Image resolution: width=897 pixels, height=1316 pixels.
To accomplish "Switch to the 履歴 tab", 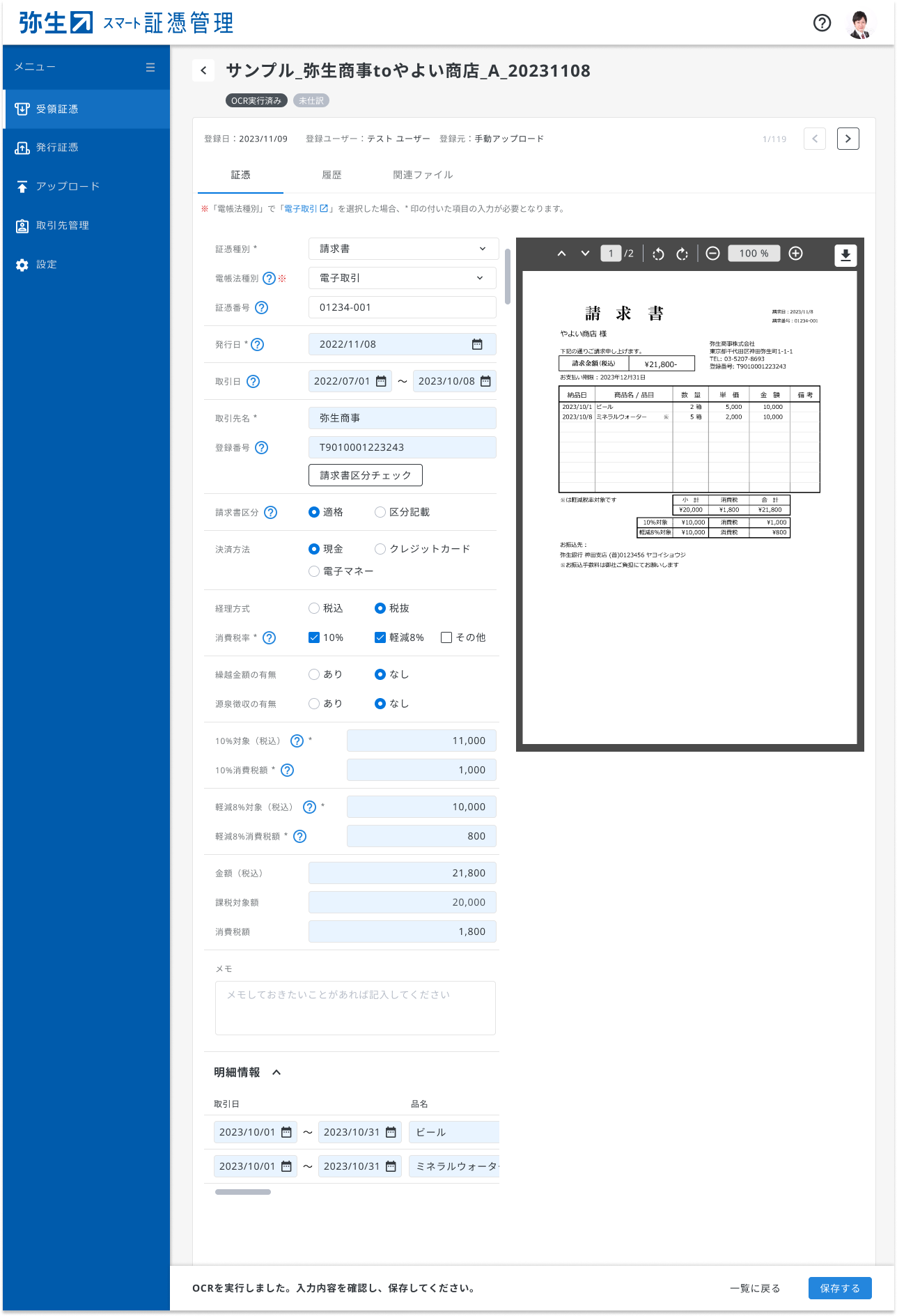I will [331, 176].
